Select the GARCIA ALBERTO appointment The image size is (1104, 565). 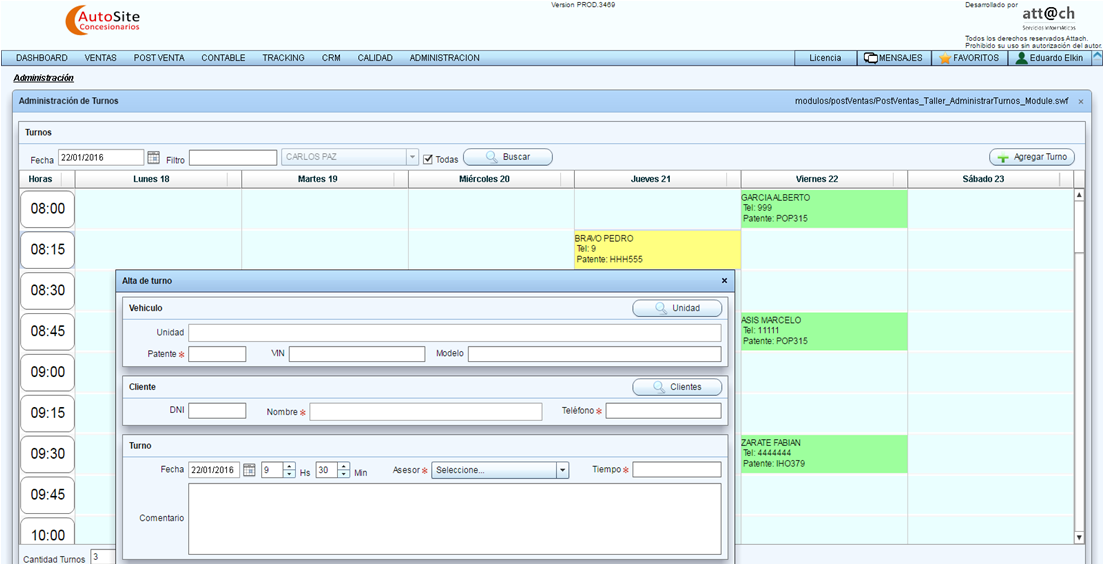[x=824, y=209]
